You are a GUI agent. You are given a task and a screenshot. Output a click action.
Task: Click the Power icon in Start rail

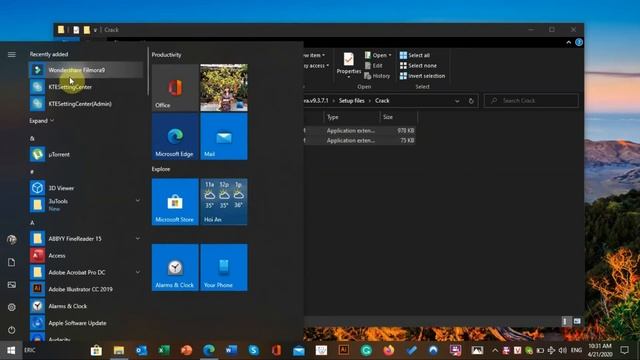(12, 329)
